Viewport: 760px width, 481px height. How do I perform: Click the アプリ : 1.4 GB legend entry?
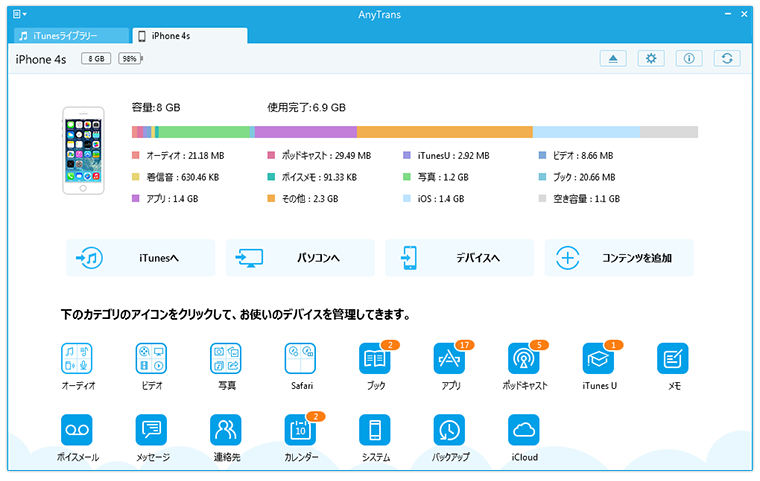coord(165,198)
